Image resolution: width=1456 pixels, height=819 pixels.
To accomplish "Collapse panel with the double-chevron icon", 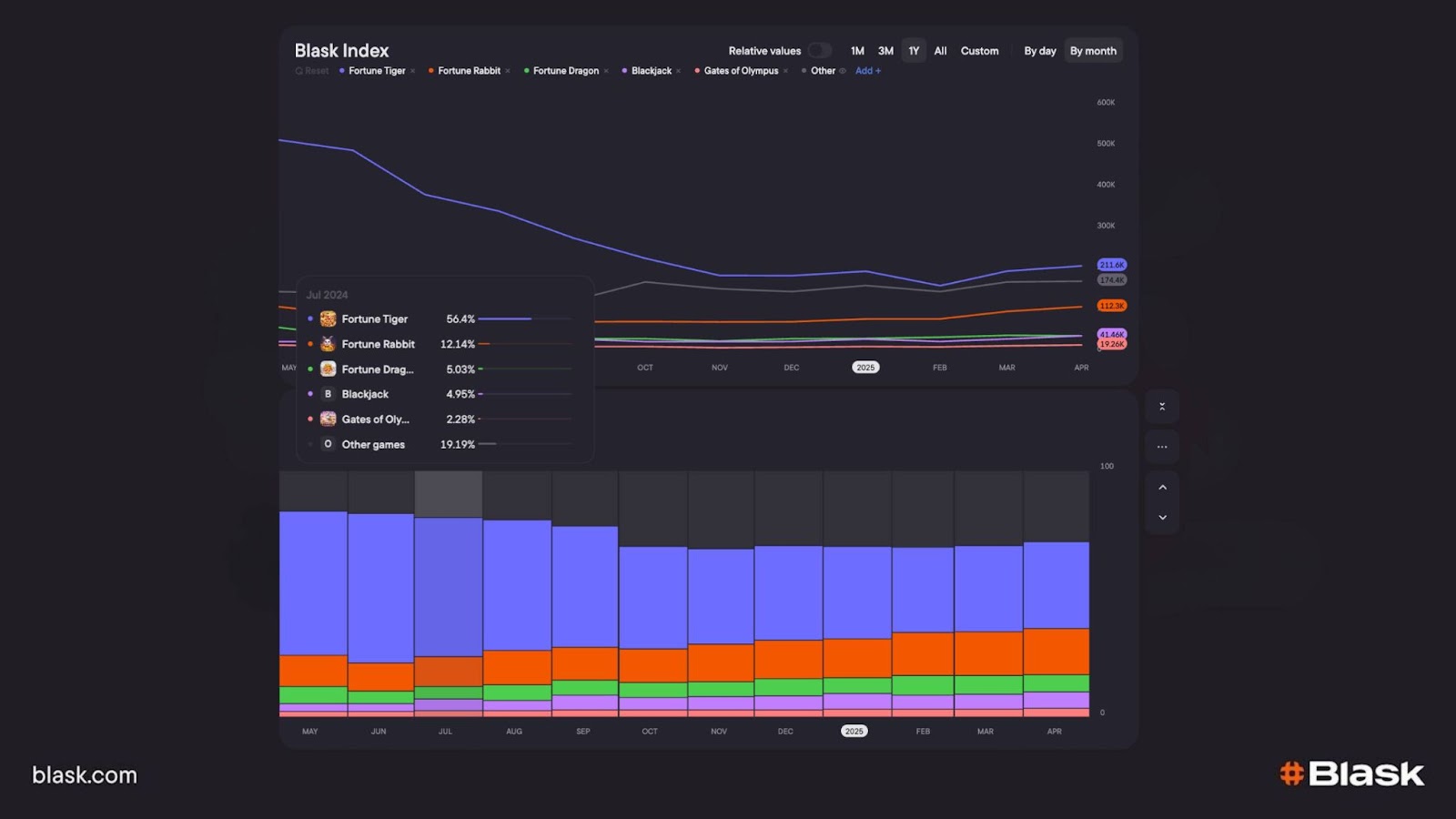I will (1162, 407).
